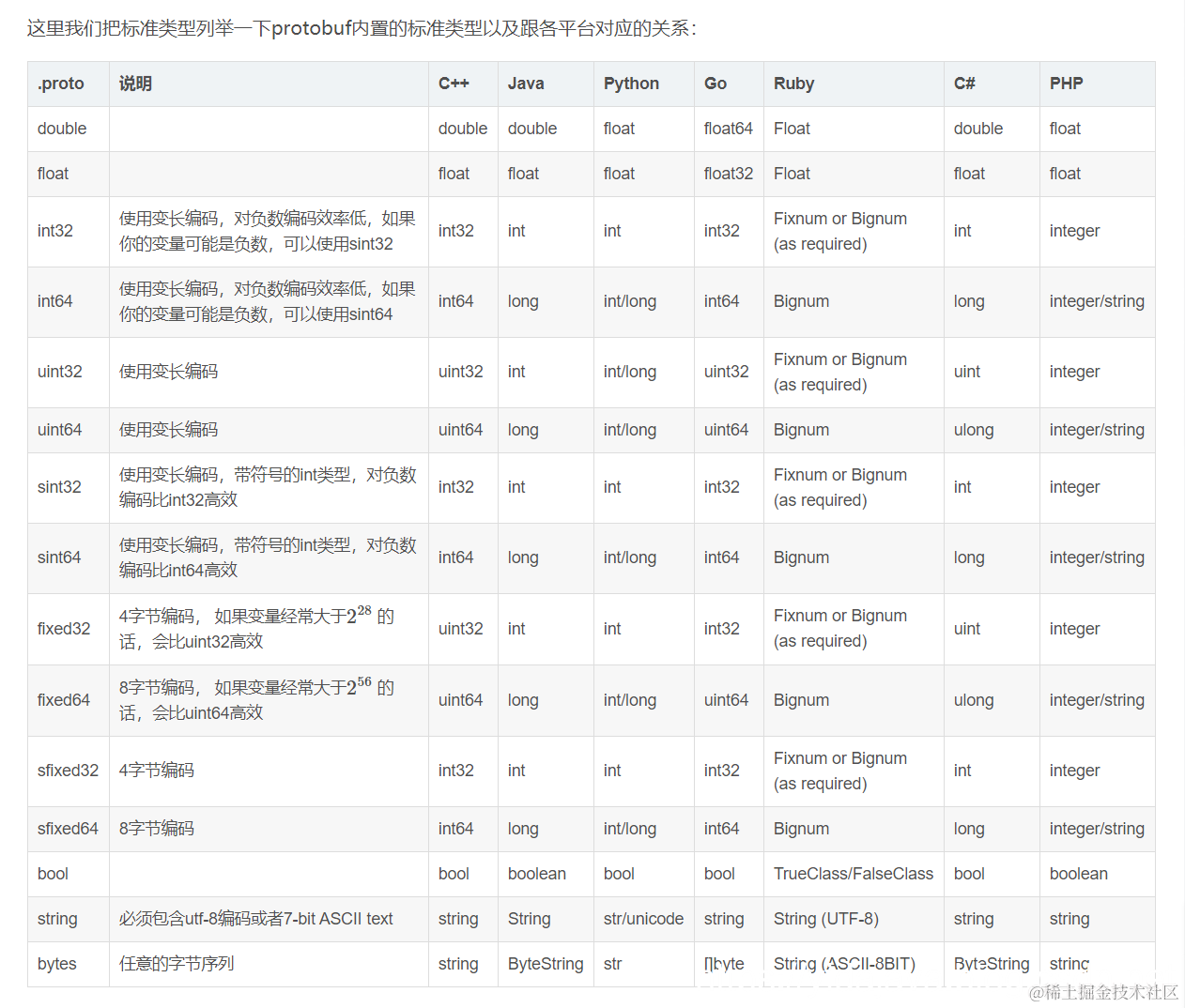Select 'fixed64' in the .proto column
Viewport: 1185px width, 1008px height.
64,700
